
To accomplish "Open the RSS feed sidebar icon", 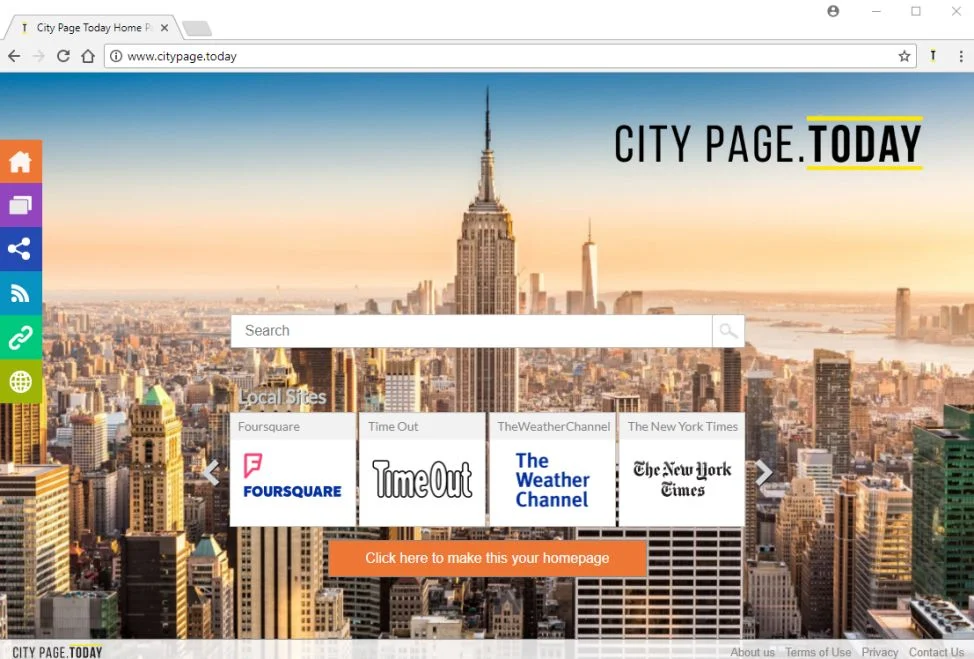I will point(20,293).
